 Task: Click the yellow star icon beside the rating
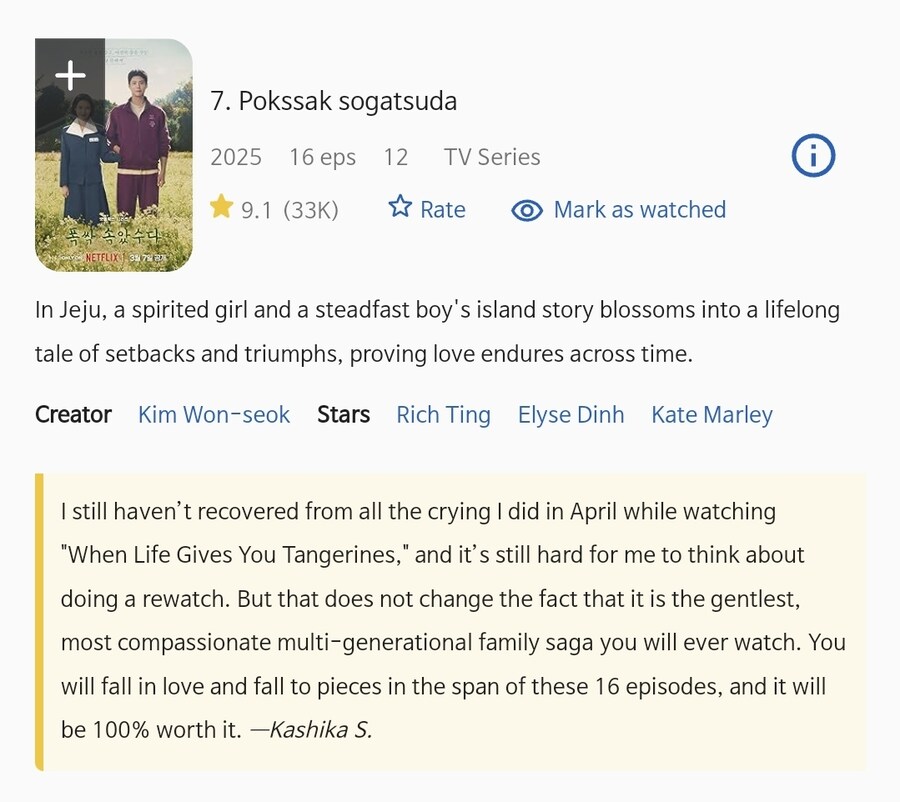point(224,208)
